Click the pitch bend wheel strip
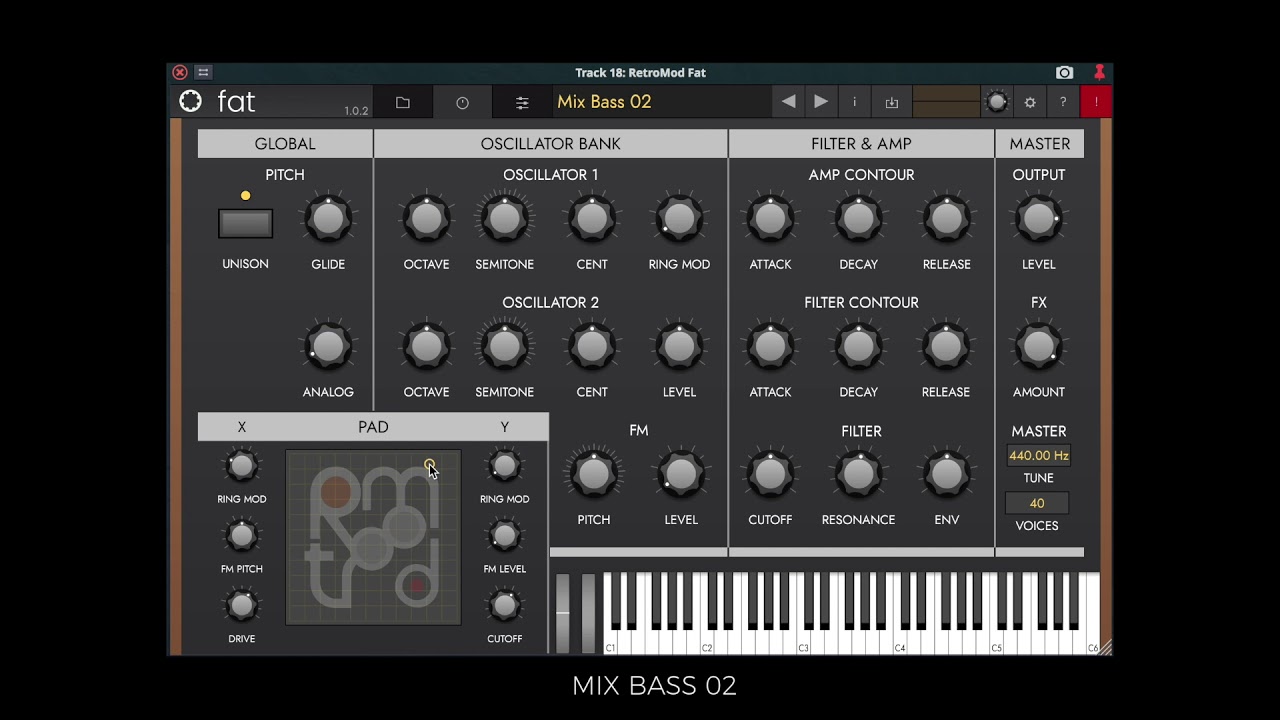 click(x=563, y=613)
